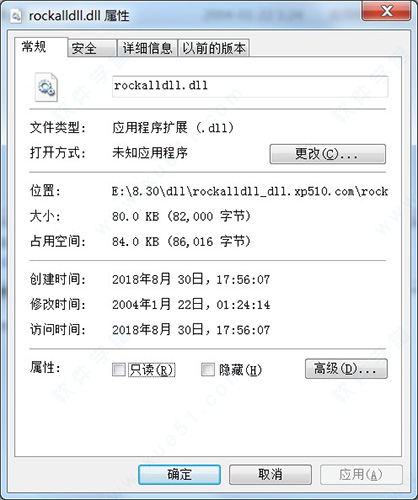Cancel with the 取消 button
This screenshot has width=418, height=500.
(x=270, y=475)
